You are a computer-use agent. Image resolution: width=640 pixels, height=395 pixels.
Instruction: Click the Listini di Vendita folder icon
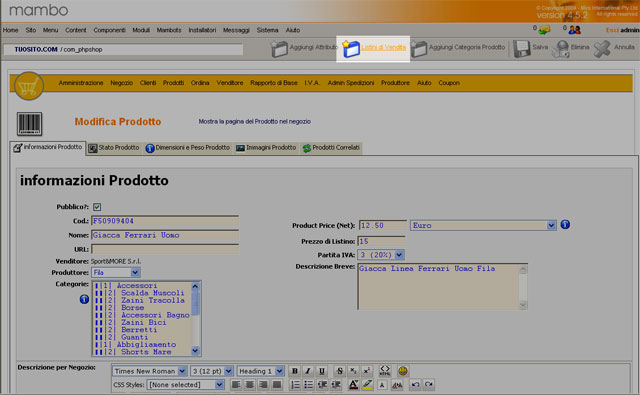(351, 49)
